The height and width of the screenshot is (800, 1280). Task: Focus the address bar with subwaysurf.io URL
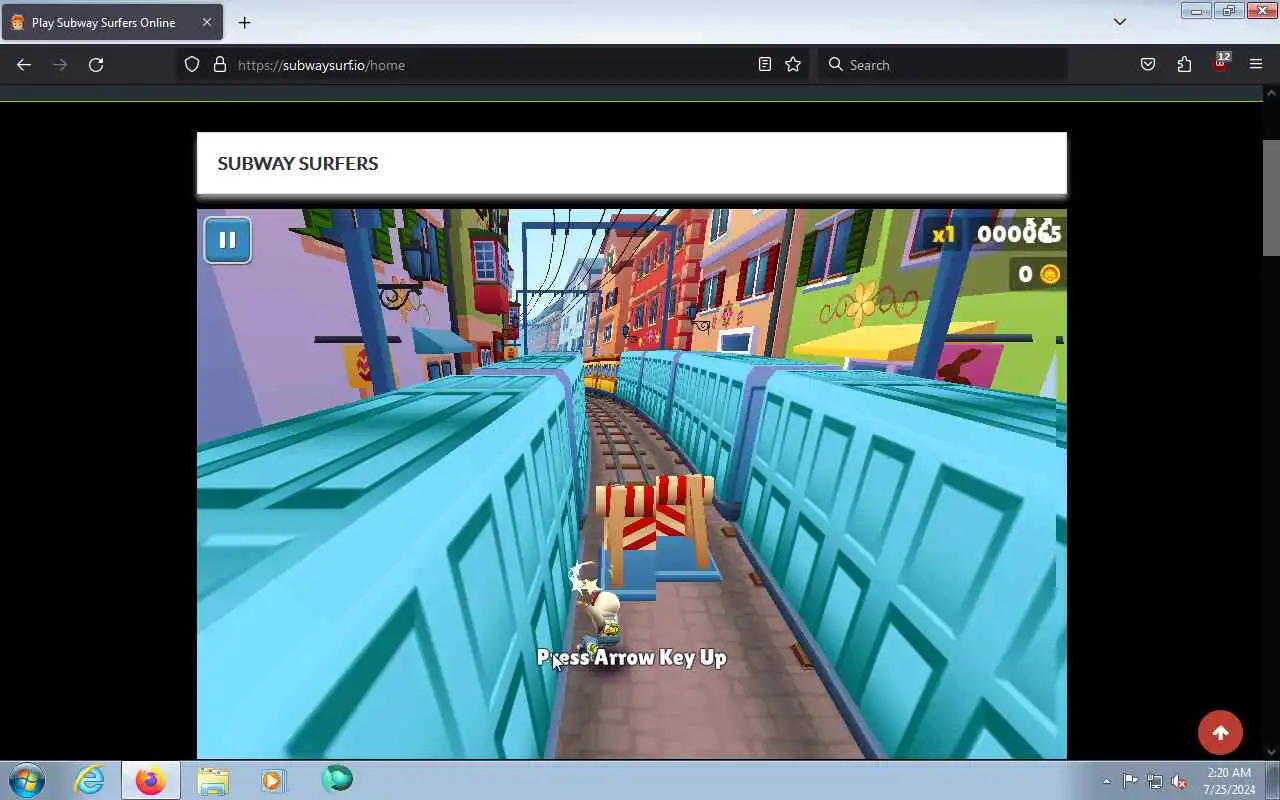490,64
